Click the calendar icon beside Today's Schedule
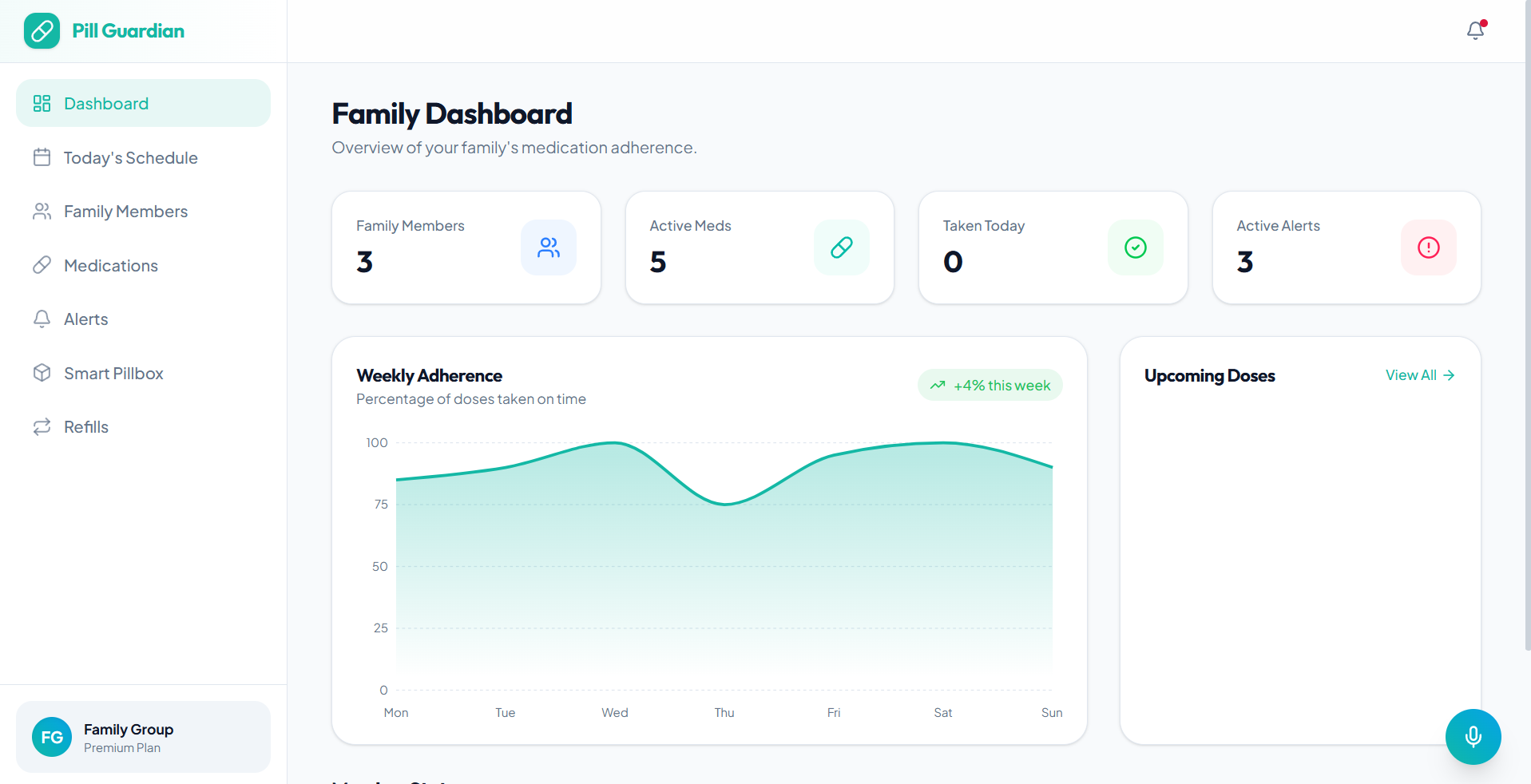Screen dimensions: 1531x784 [42, 157]
